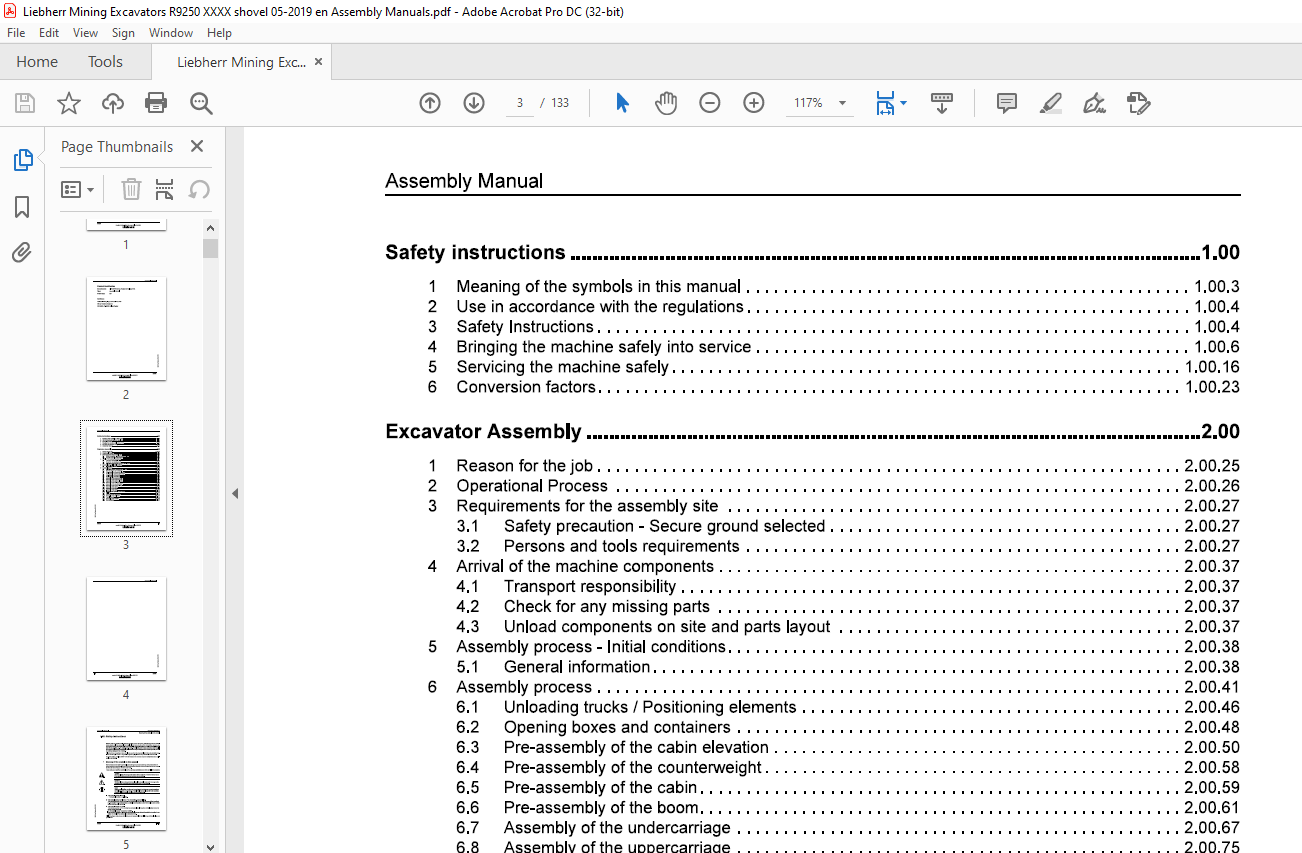This screenshot has height=853, width=1302.
Task: Click 'Opening boxes and containers' entry
Action: tap(617, 727)
